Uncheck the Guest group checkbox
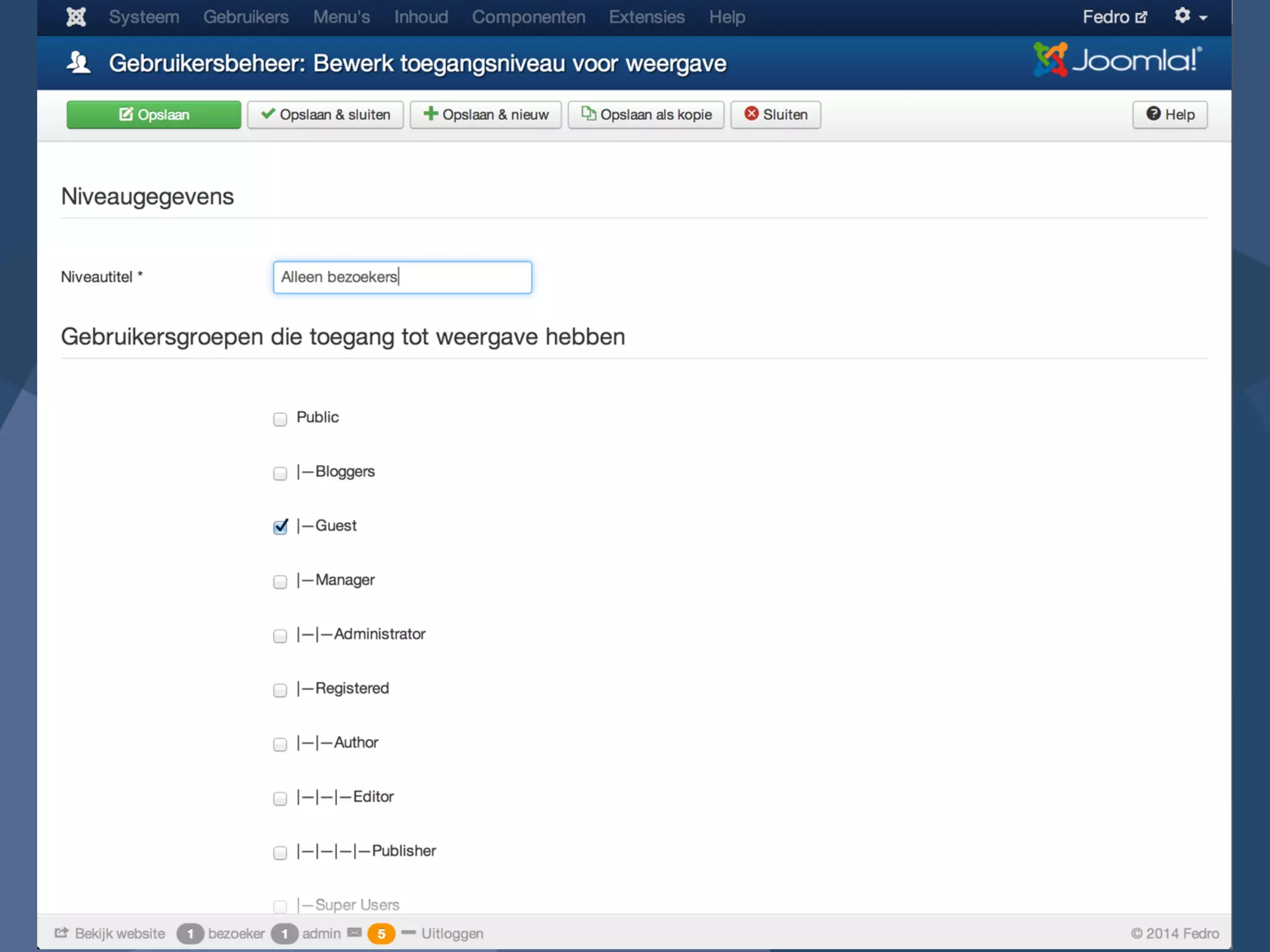 pyautogui.click(x=280, y=527)
